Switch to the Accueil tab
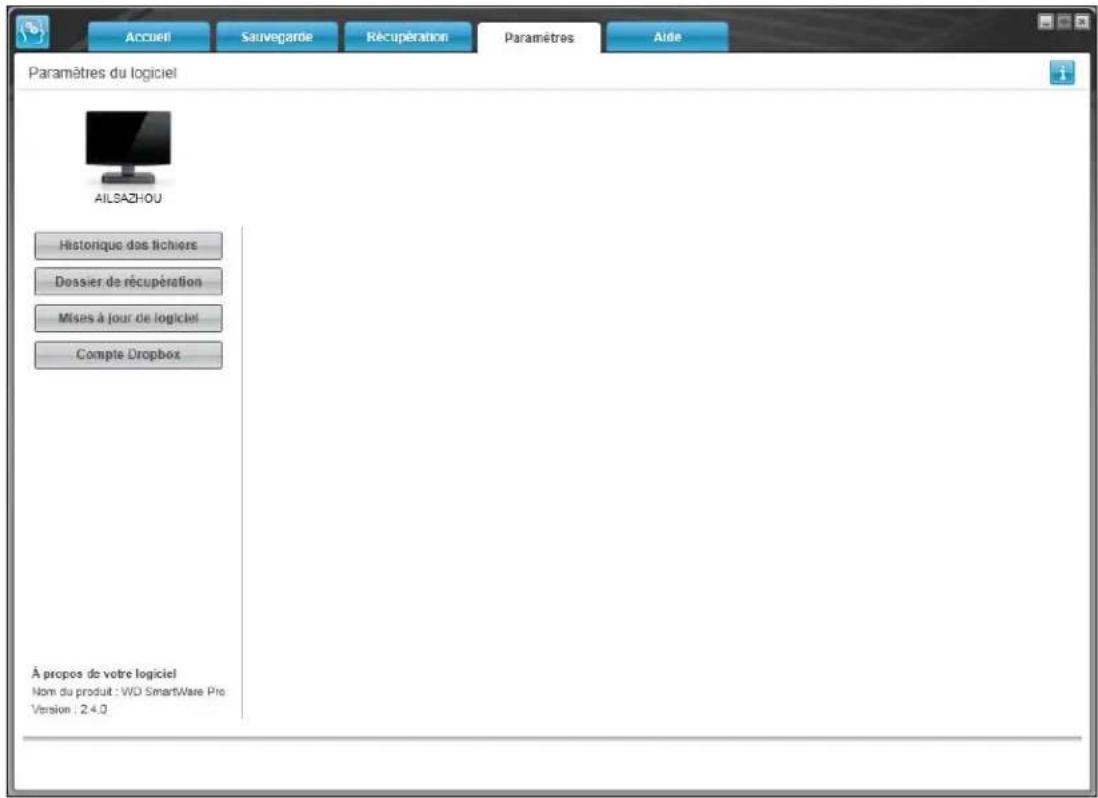 pos(148,37)
